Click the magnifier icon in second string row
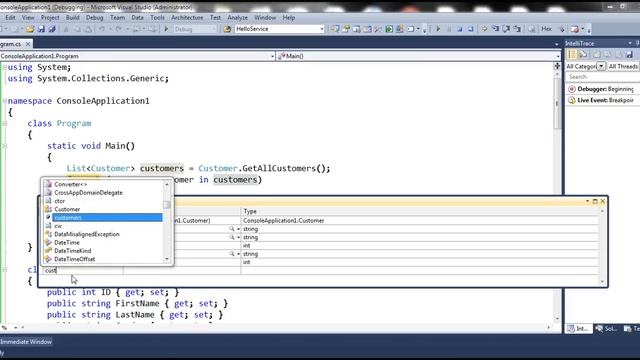Screen dimensions: 640x360 (231, 237)
